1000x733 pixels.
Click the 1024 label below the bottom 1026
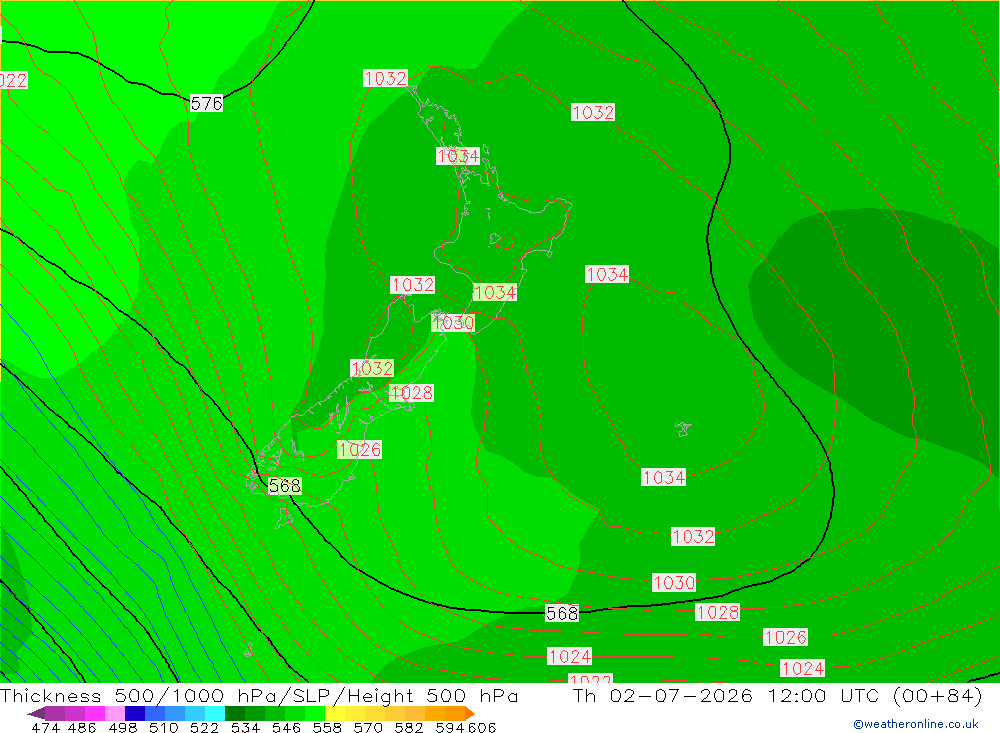[803, 669]
